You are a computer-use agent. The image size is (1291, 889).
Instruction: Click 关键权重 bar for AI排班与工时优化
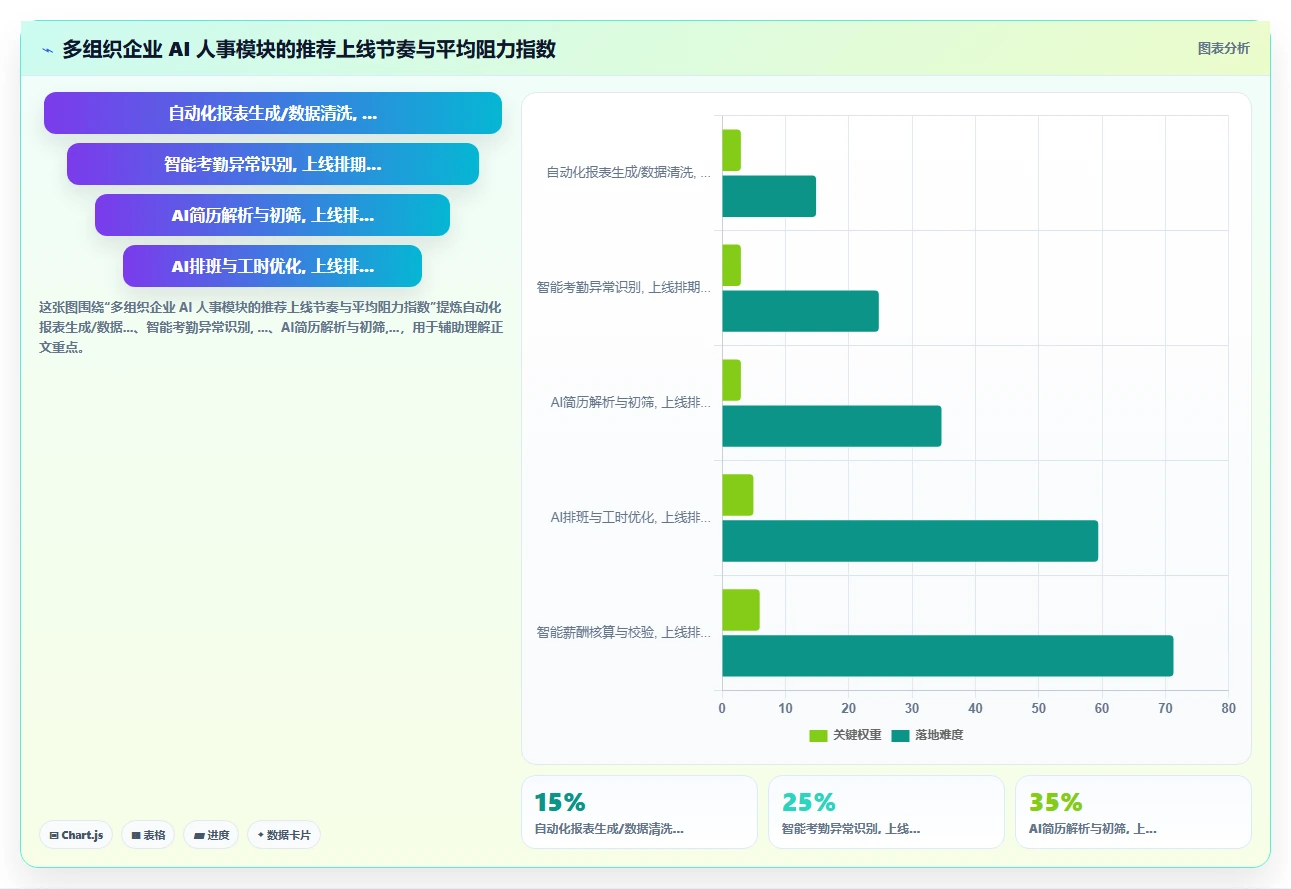point(738,495)
